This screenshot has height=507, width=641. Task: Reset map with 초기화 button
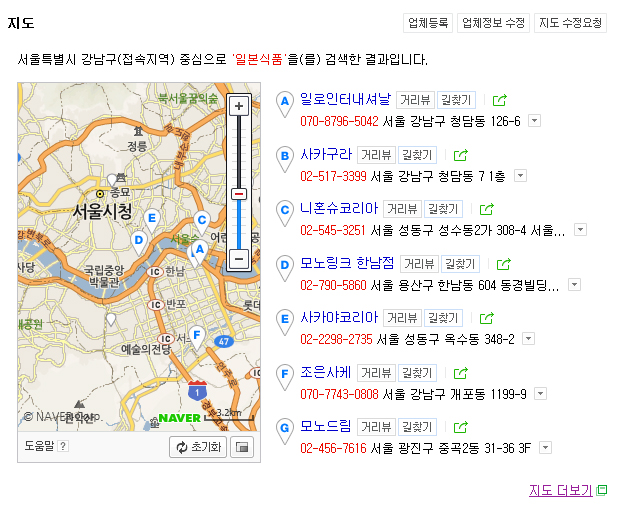(198, 447)
